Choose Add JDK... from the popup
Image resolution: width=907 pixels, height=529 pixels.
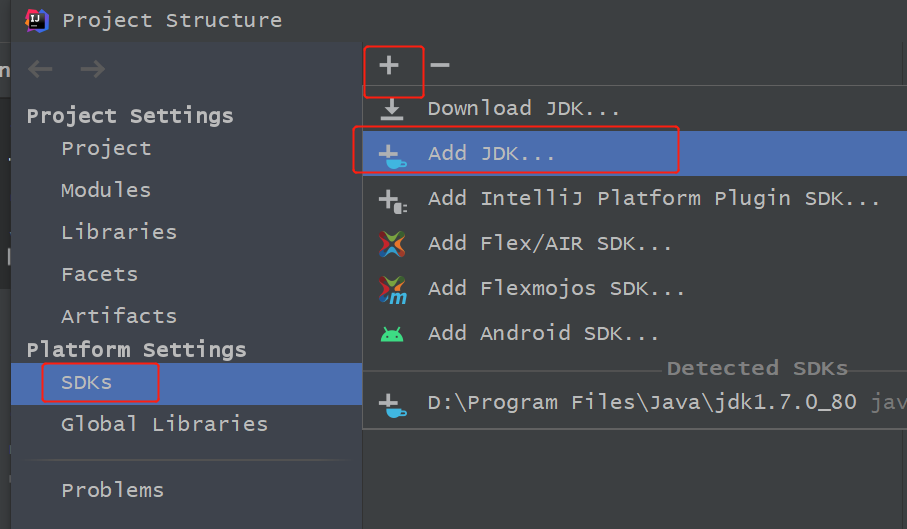coord(491,154)
